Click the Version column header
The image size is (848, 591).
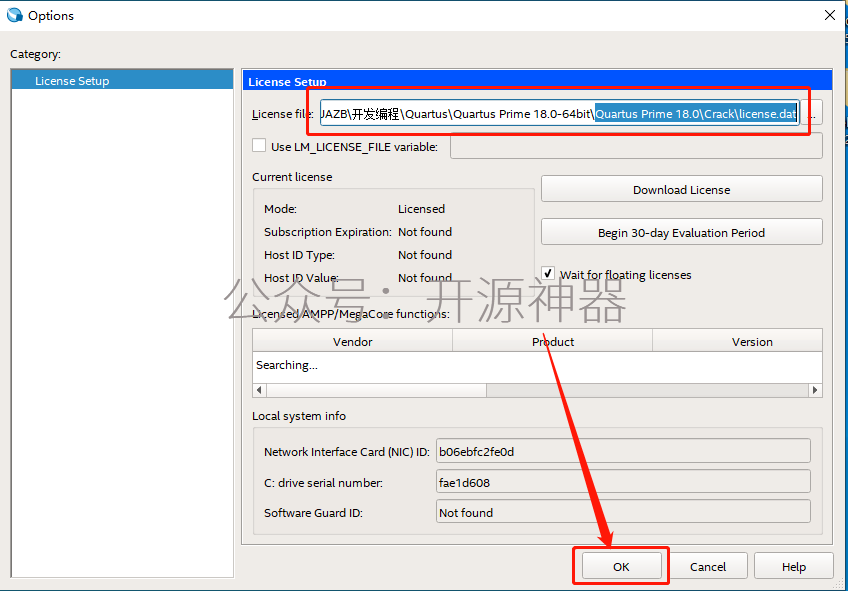[737, 341]
